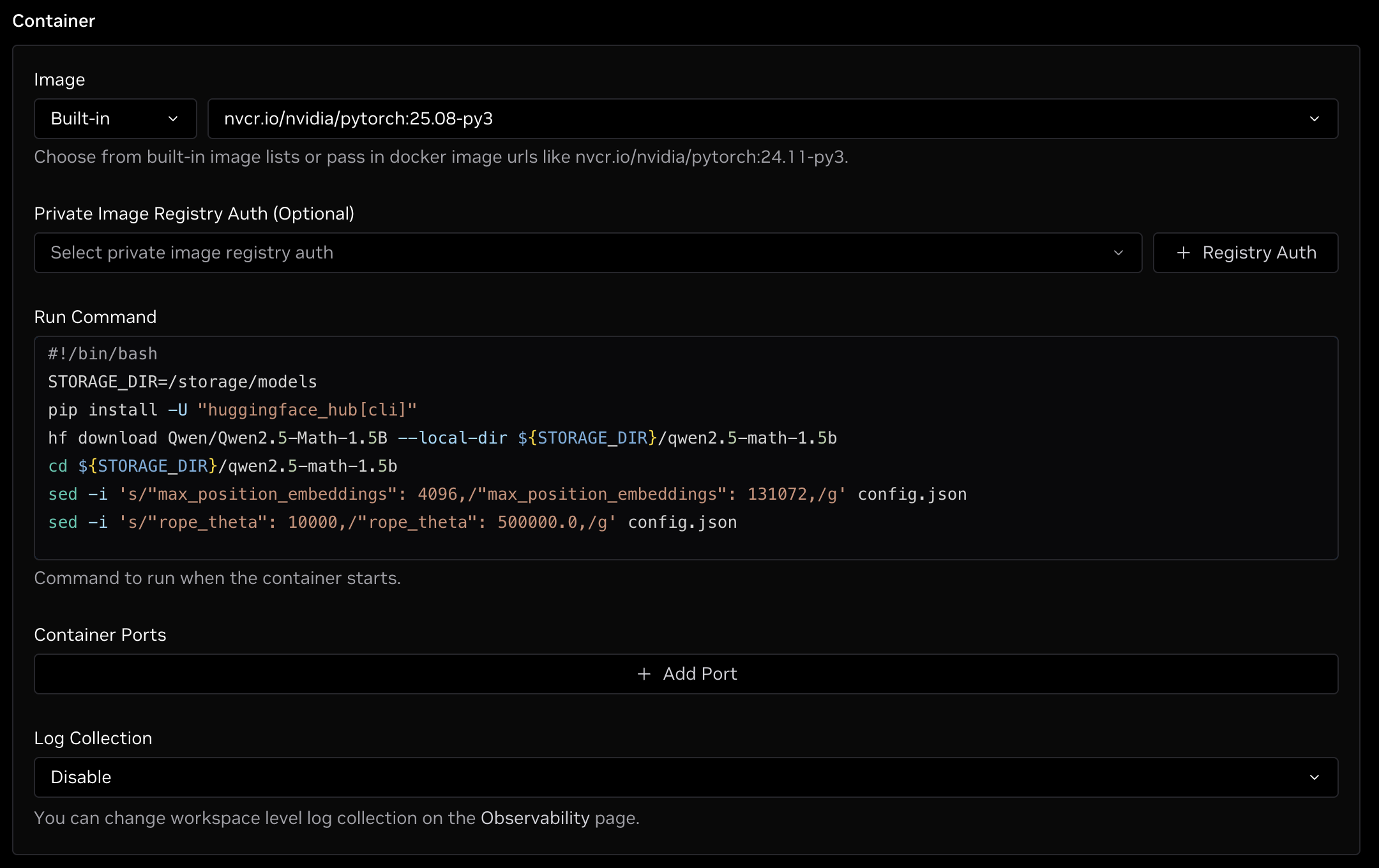This screenshot has height=868, width=1379.
Task: Click the pip install command line
Action: 232,410
